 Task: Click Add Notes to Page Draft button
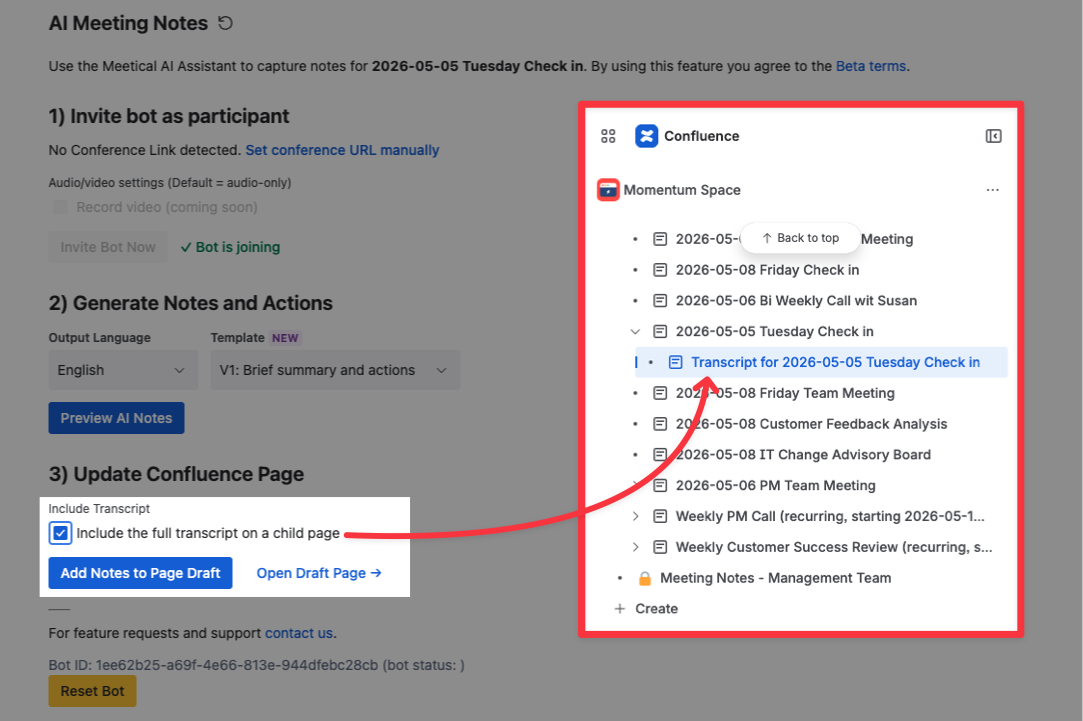(140, 573)
